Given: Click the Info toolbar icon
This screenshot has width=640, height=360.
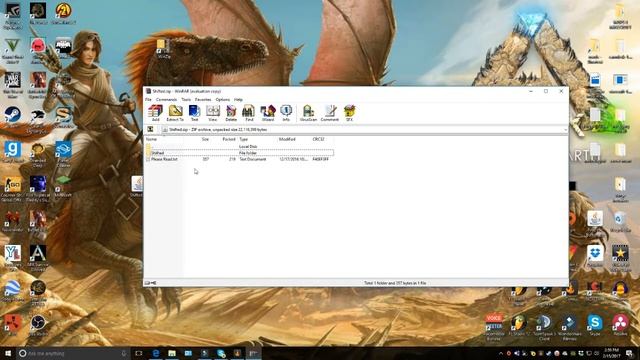Looking at the screenshot, I should coord(286,113).
